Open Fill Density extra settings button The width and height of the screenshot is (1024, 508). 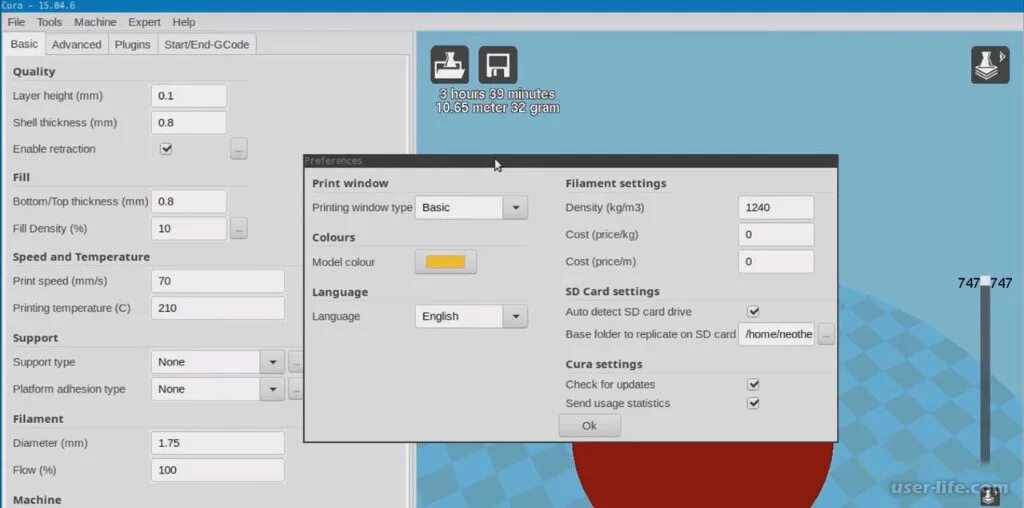point(238,229)
